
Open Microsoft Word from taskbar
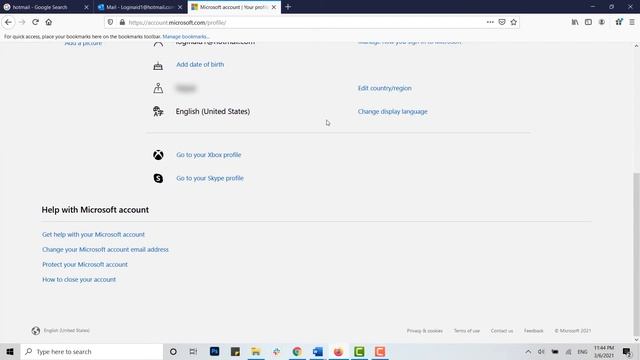(318, 351)
